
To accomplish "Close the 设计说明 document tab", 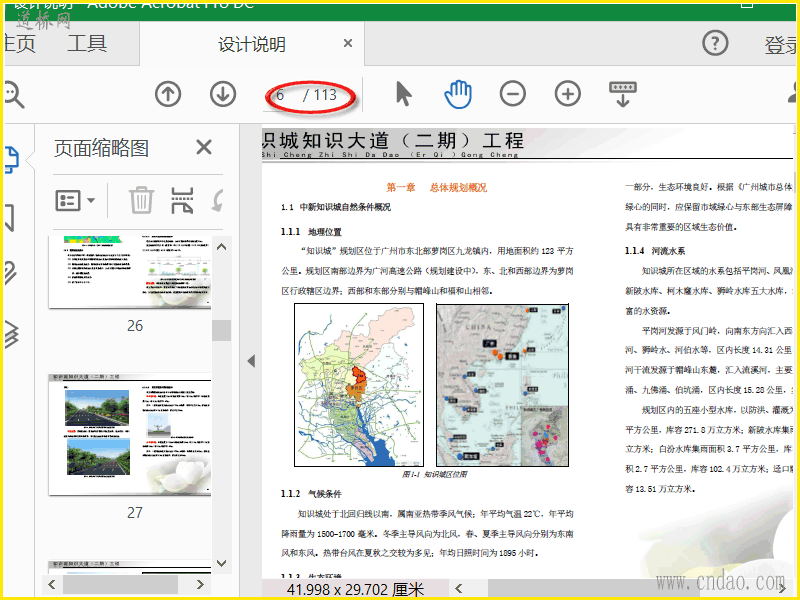I will click(348, 43).
